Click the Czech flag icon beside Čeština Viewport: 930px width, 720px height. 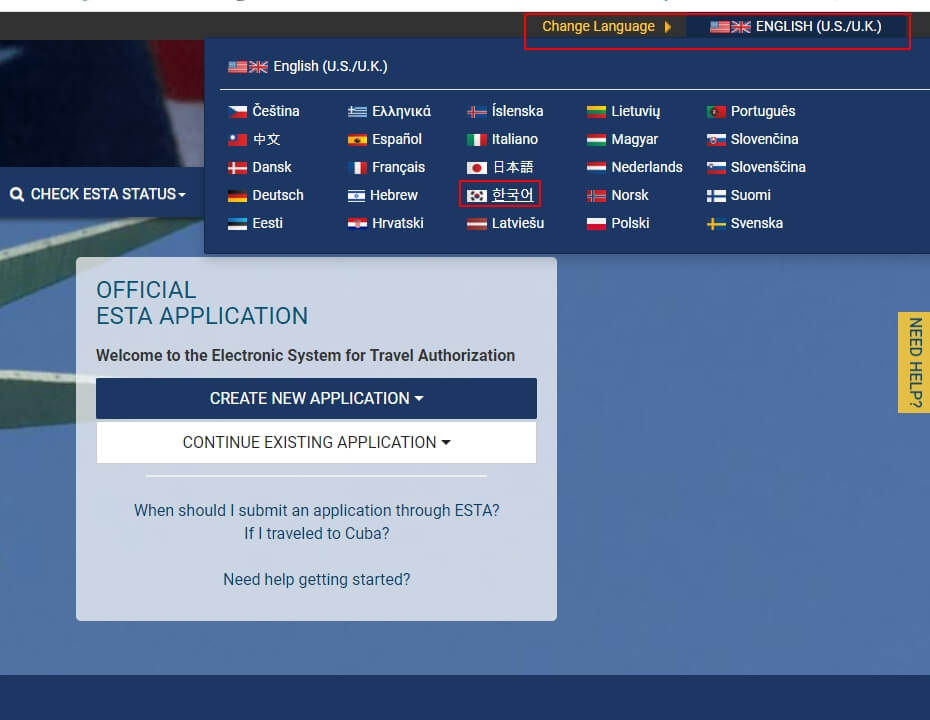tap(237, 111)
